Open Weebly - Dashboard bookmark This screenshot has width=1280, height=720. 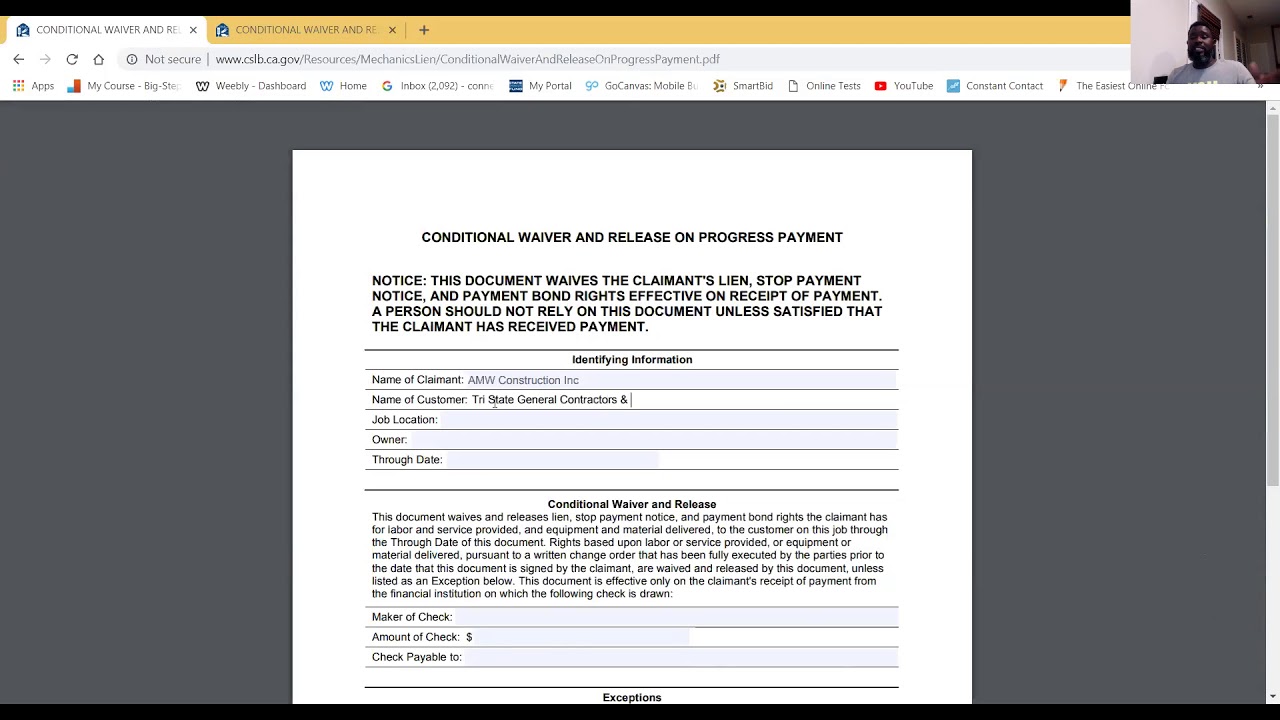(251, 86)
